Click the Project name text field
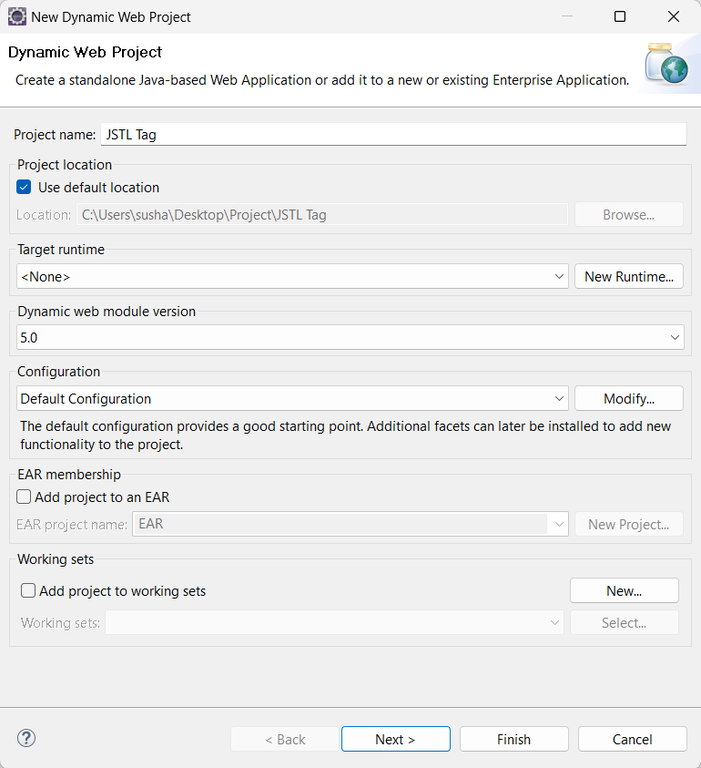701x768 pixels. (x=394, y=134)
